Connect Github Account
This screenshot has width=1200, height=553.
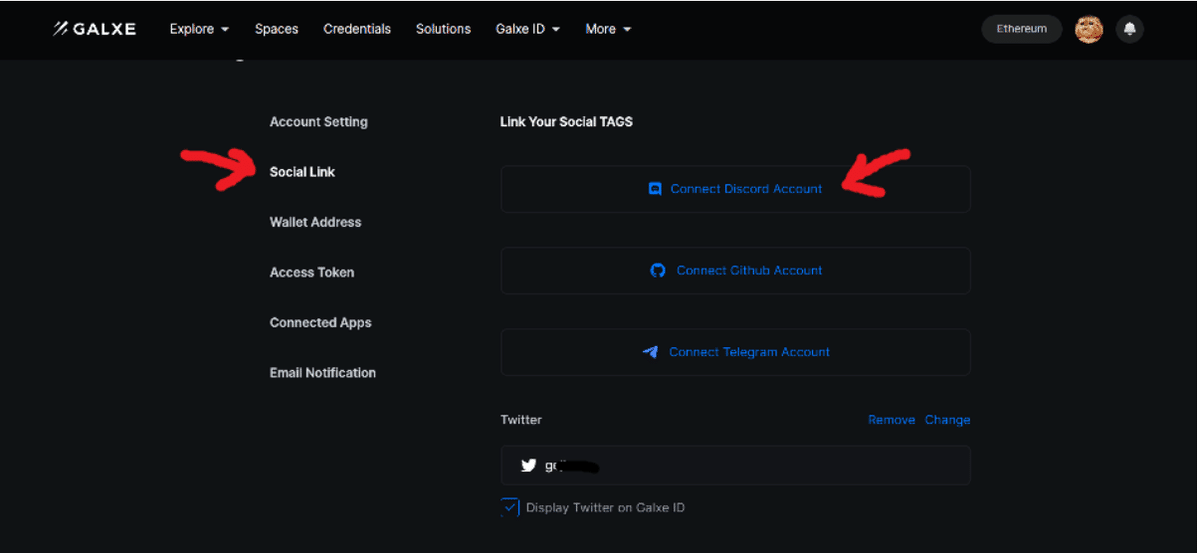(736, 271)
